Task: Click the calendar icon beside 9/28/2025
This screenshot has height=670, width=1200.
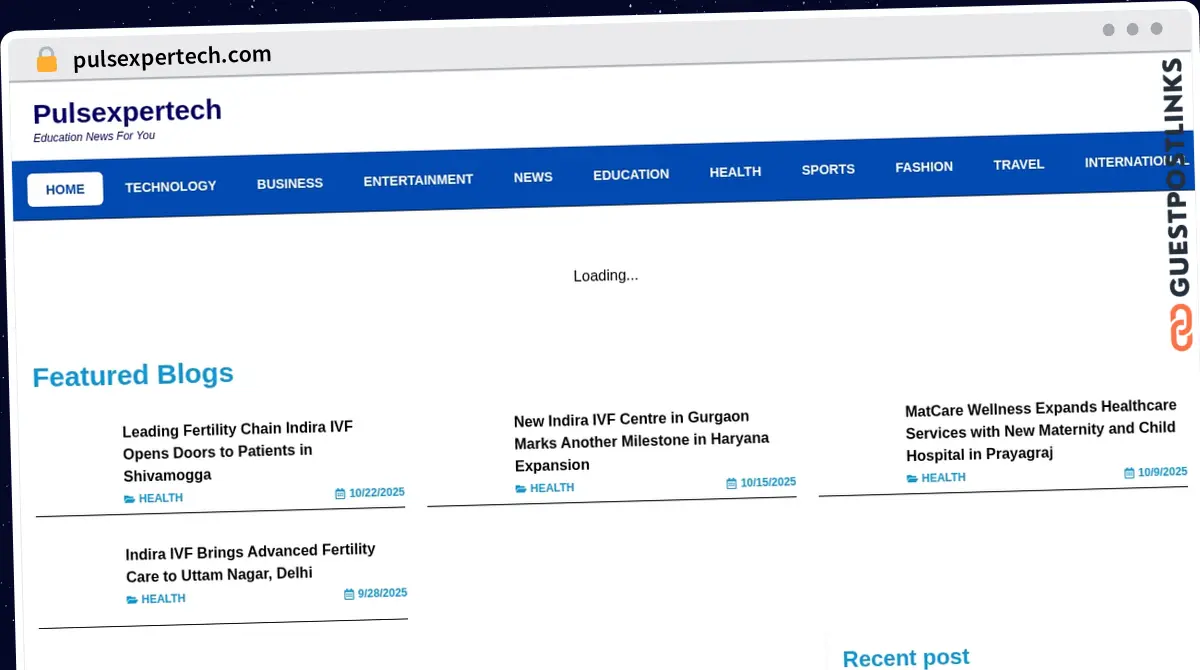Action: 347,593
